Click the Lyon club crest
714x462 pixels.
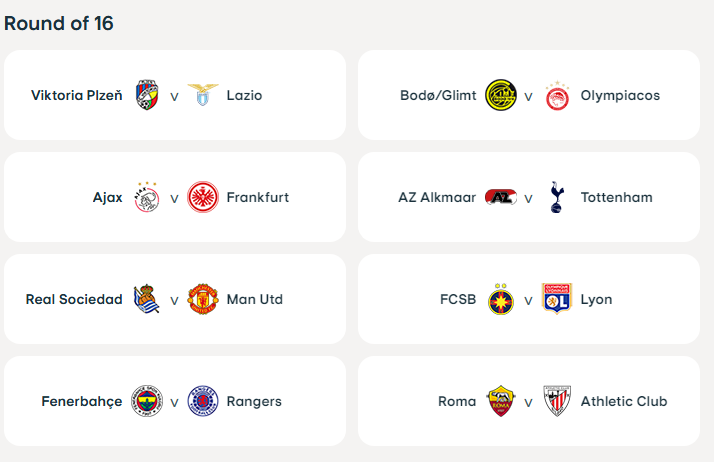(x=557, y=299)
